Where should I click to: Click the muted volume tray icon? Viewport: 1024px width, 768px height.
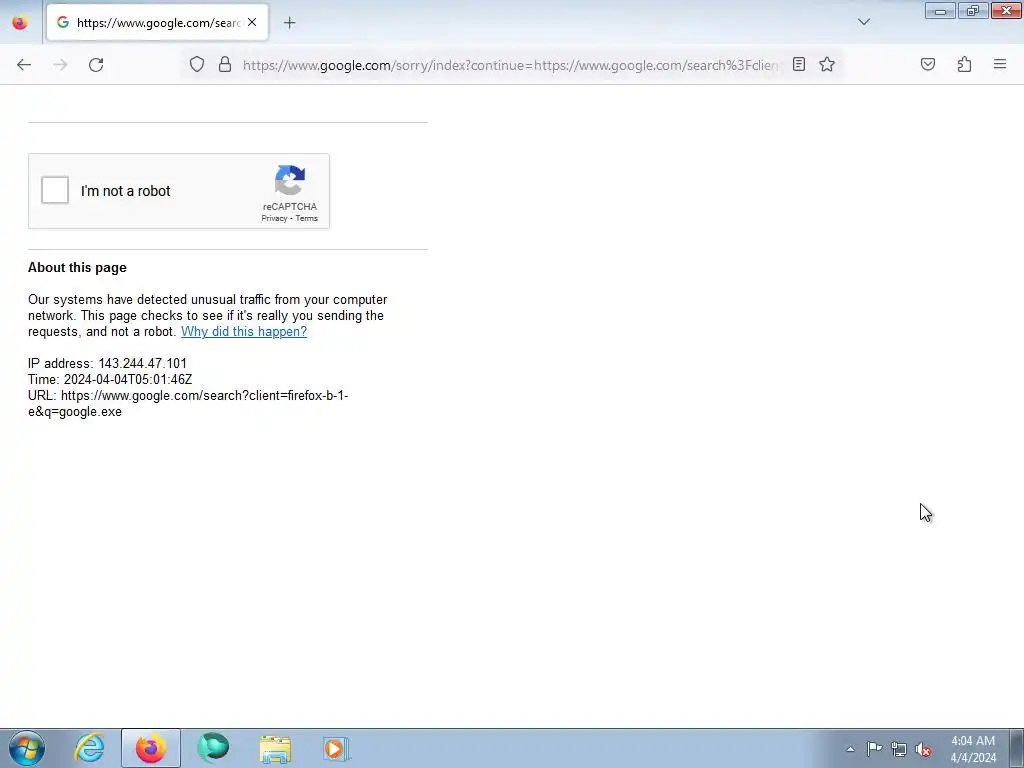point(923,749)
